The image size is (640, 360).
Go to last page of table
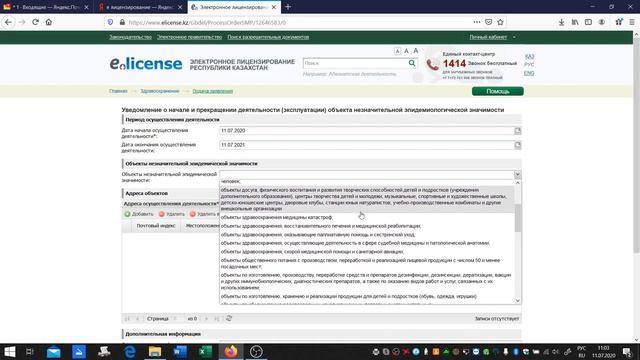click(x=217, y=318)
